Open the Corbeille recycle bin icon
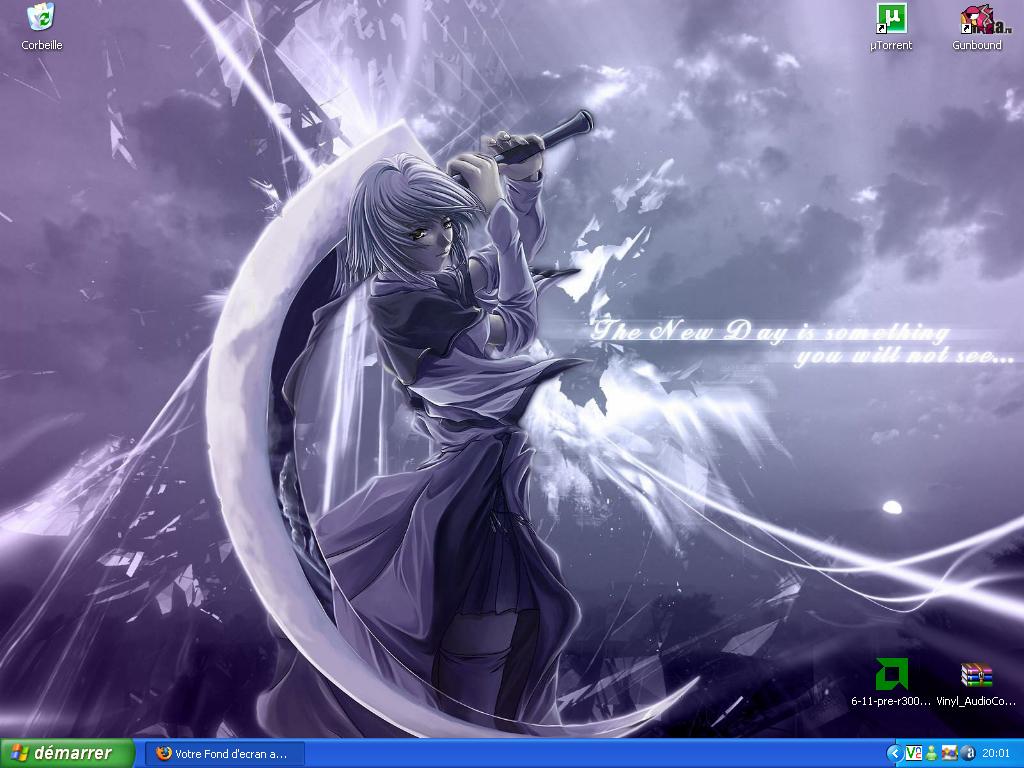 [x=41, y=18]
